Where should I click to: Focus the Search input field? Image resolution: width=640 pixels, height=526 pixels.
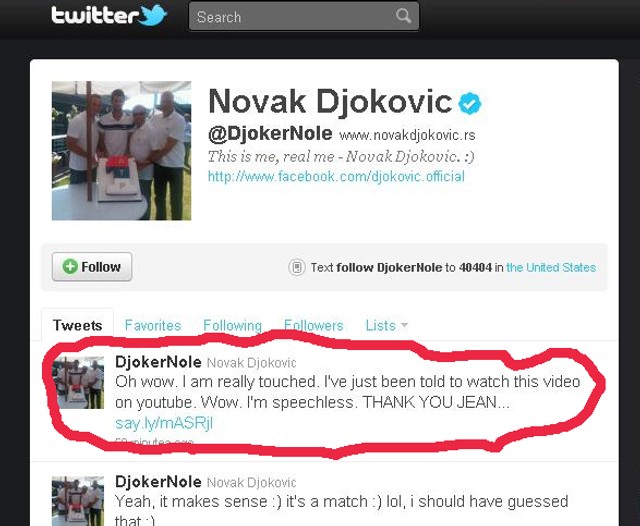(x=304, y=16)
